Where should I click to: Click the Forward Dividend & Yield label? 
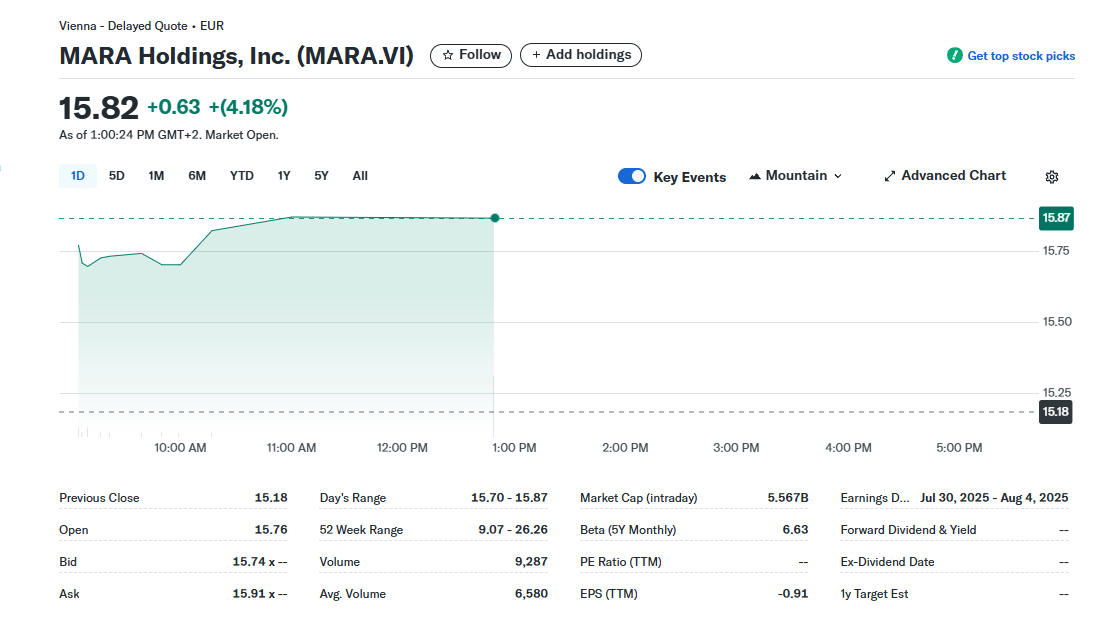pyautogui.click(x=908, y=530)
